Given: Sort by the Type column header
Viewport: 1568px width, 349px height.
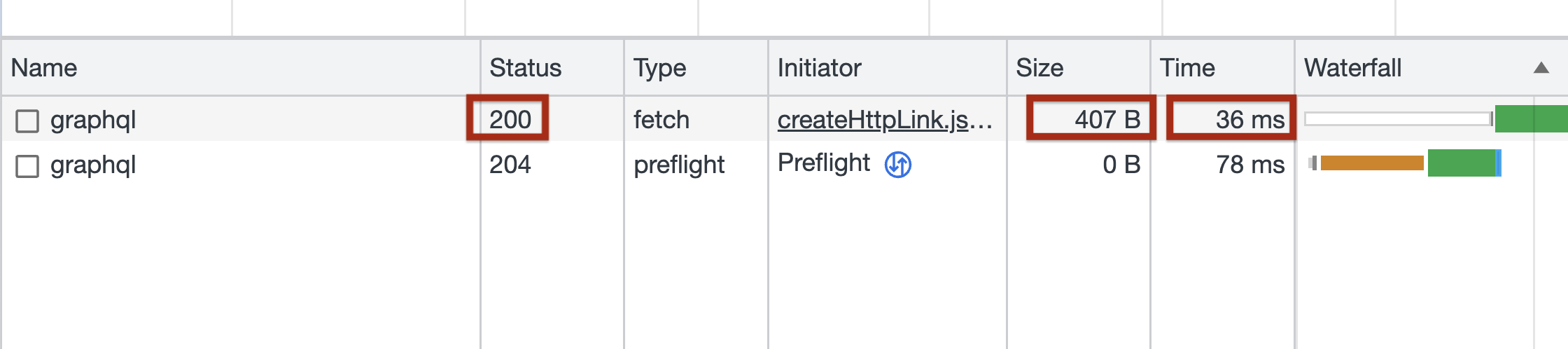Looking at the screenshot, I should tap(659, 68).
